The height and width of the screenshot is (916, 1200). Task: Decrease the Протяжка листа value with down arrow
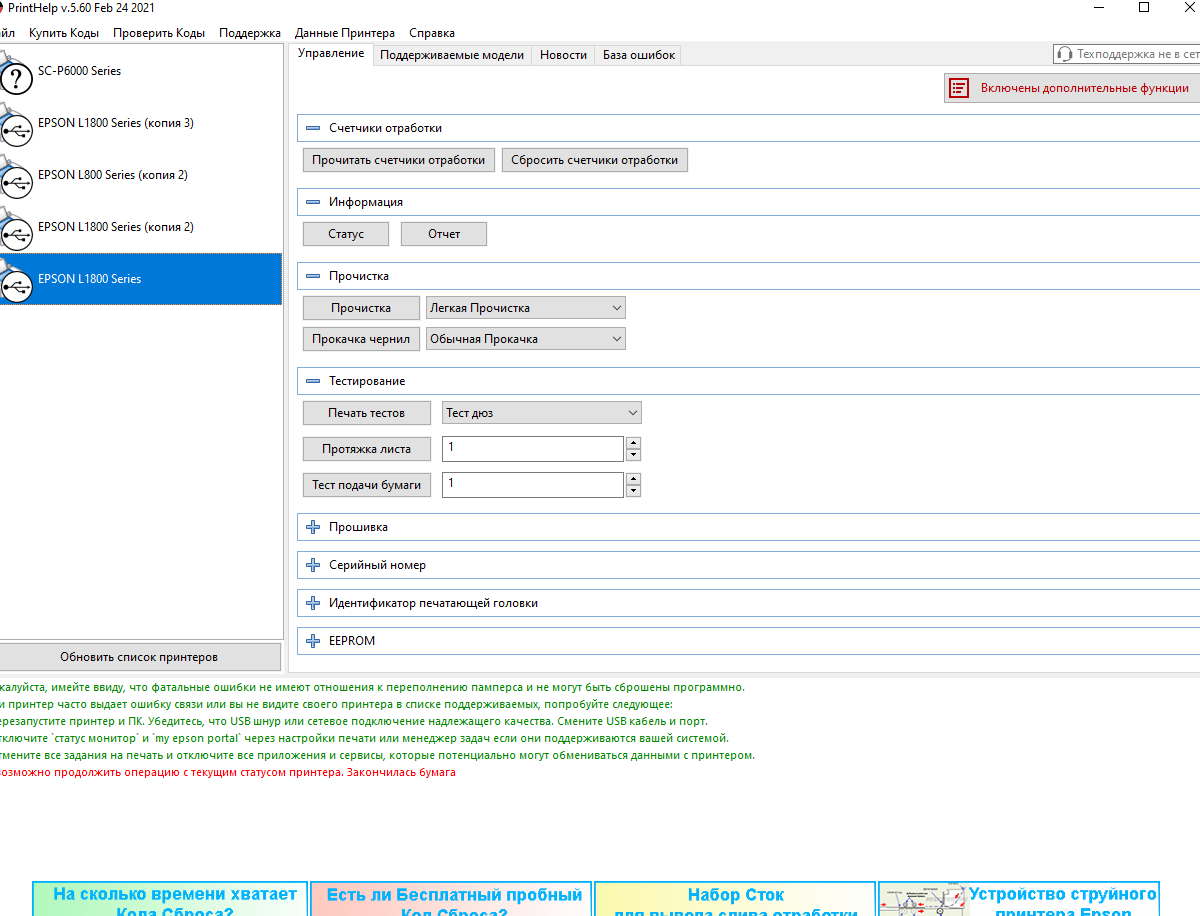633,455
